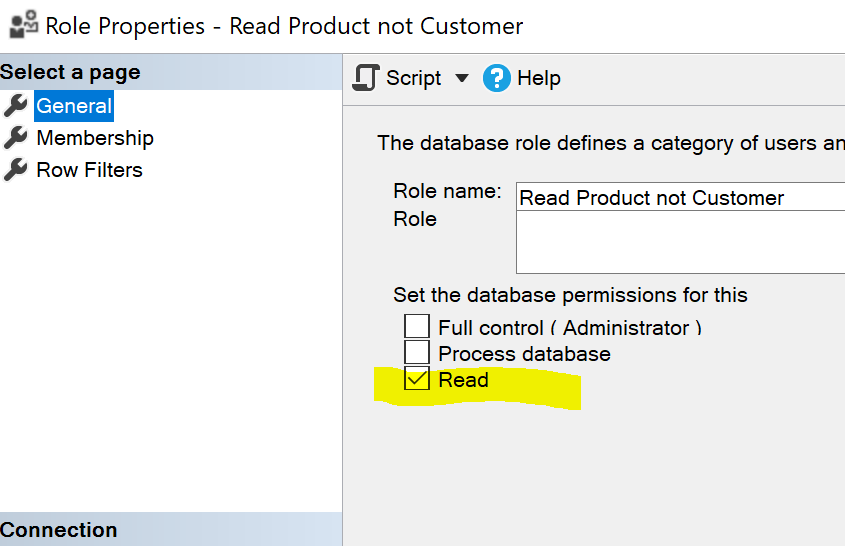Click the Role name: label

point(447,191)
